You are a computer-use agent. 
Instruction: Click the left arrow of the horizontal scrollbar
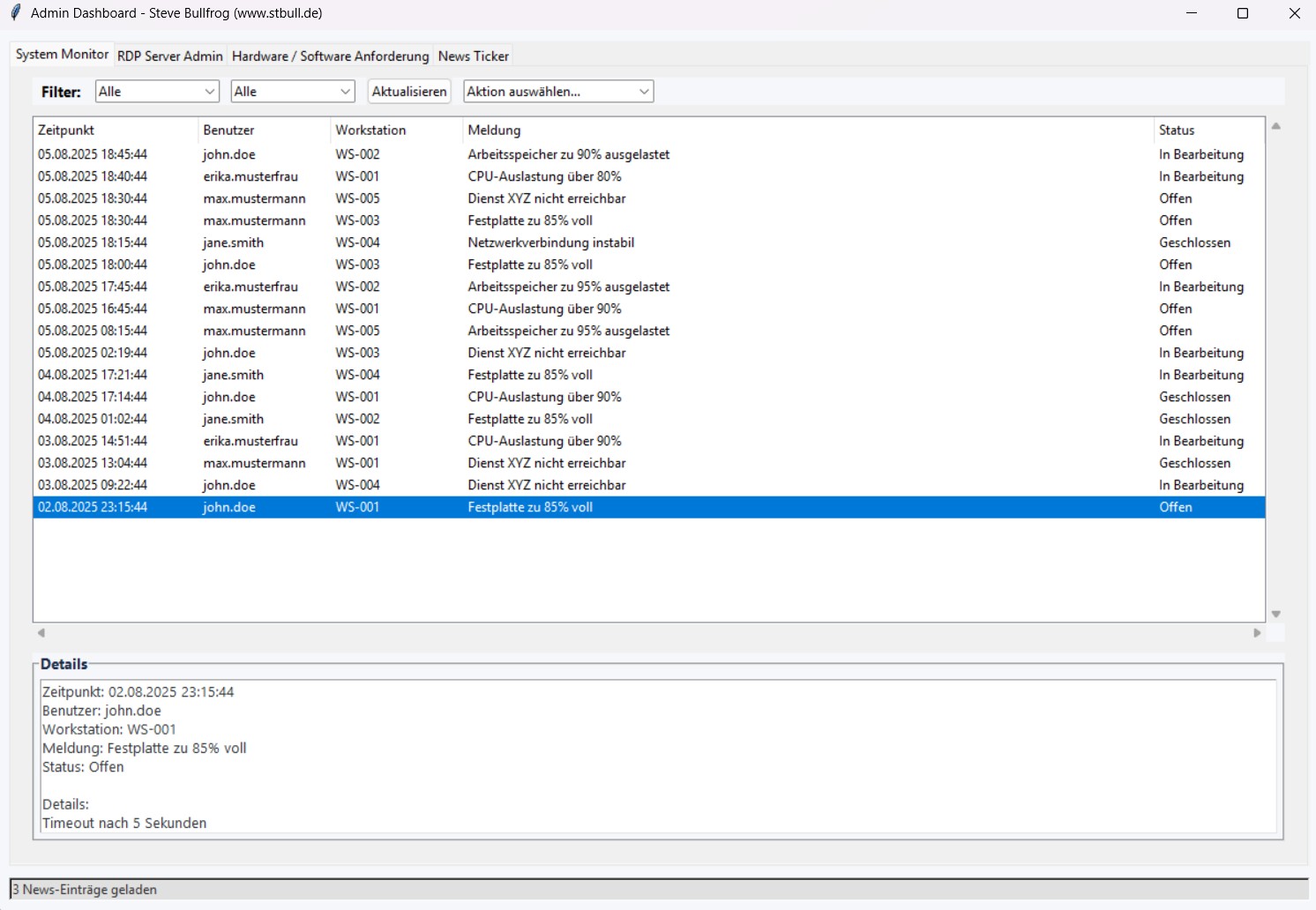click(x=40, y=632)
